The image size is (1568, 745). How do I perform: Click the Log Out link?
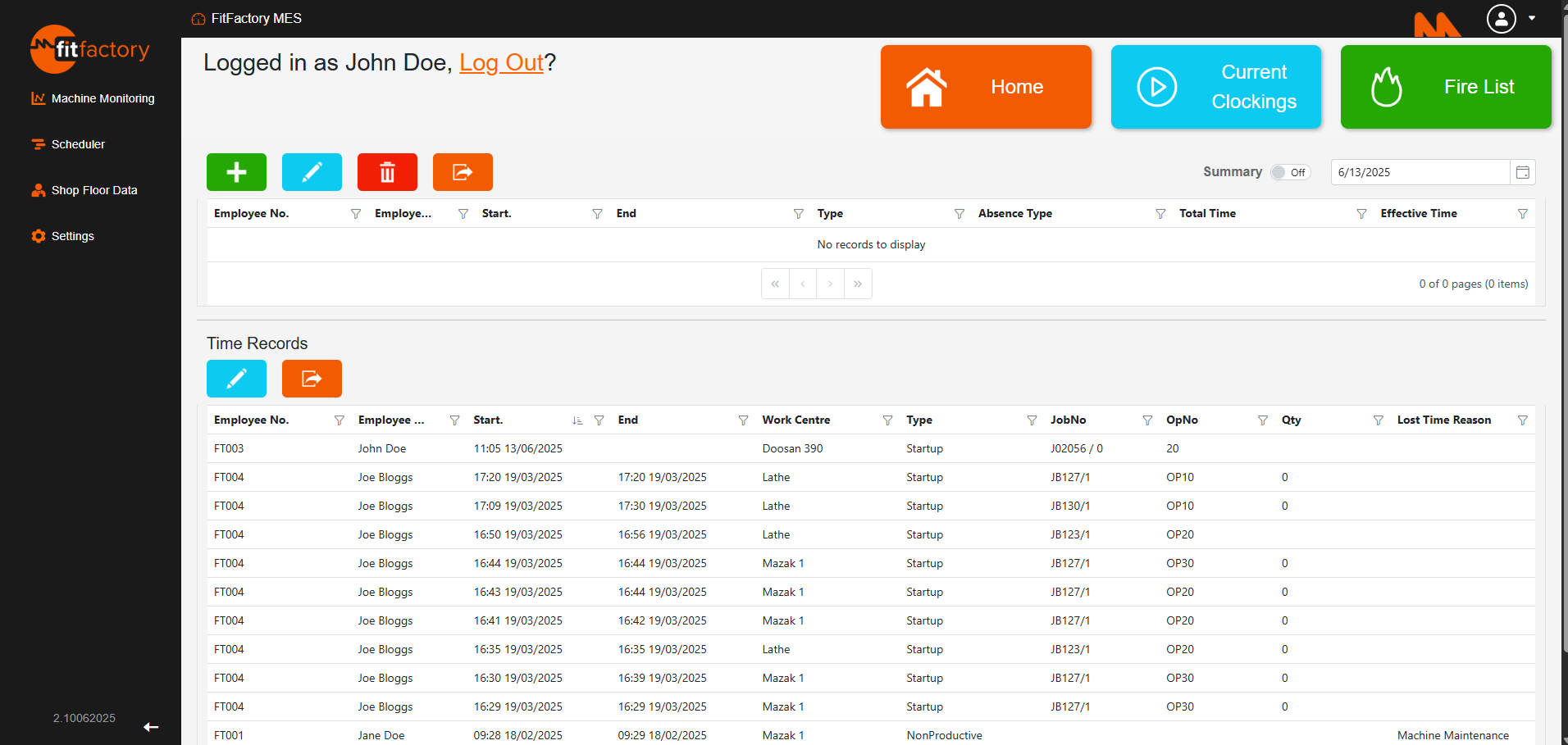pos(501,63)
